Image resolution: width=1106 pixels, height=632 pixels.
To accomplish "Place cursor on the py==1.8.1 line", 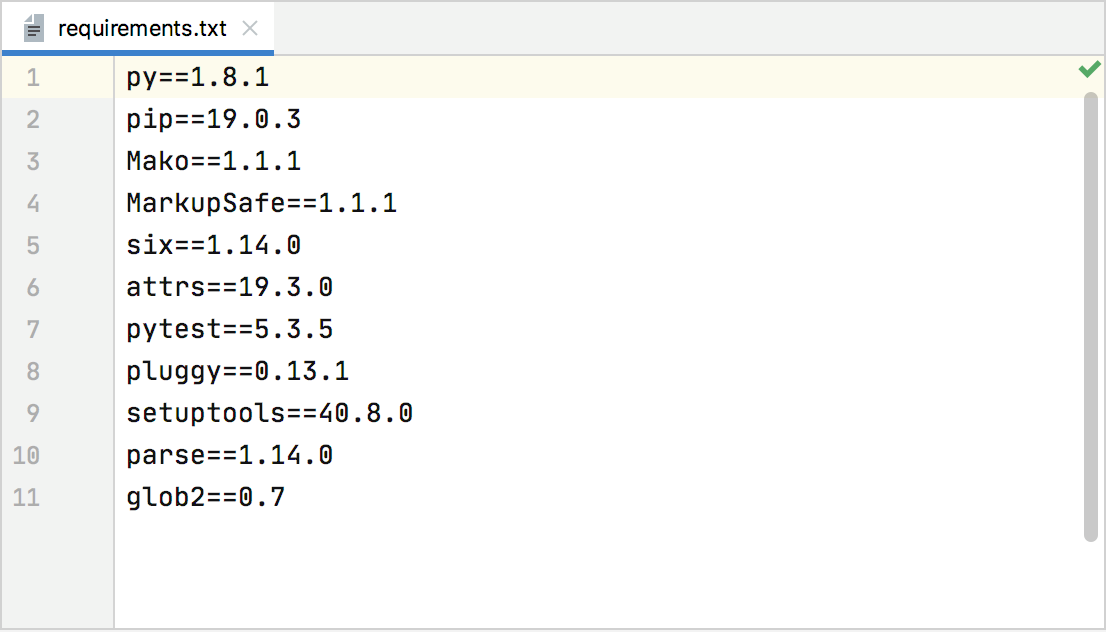I will pos(197,76).
